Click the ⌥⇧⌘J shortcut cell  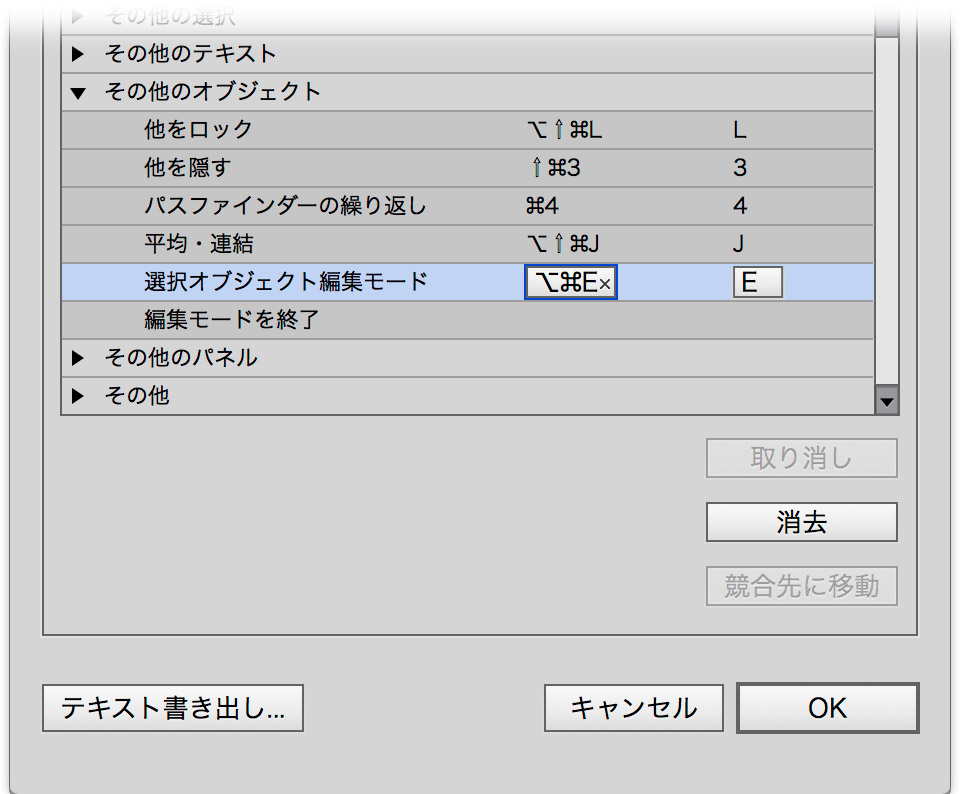click(x=563, y=244)
